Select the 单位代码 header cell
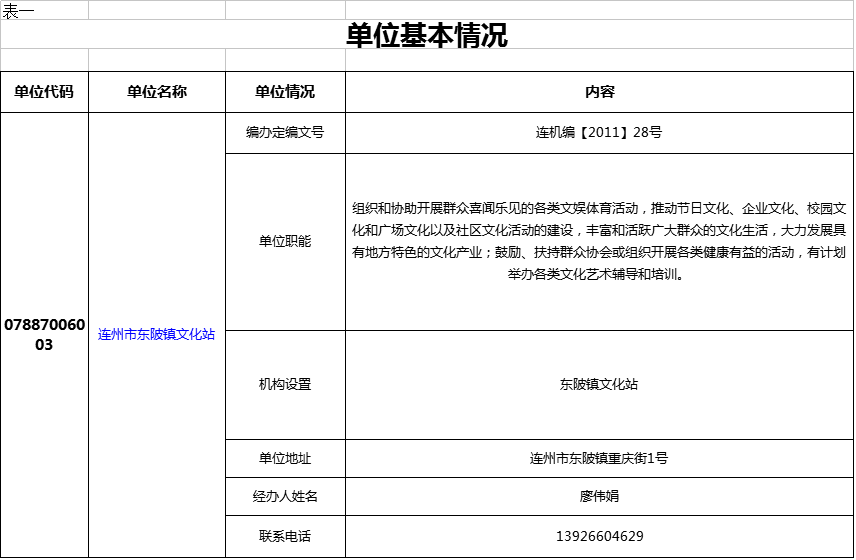The width and height of the screenshot is (856, 560). tap(44, 92)
